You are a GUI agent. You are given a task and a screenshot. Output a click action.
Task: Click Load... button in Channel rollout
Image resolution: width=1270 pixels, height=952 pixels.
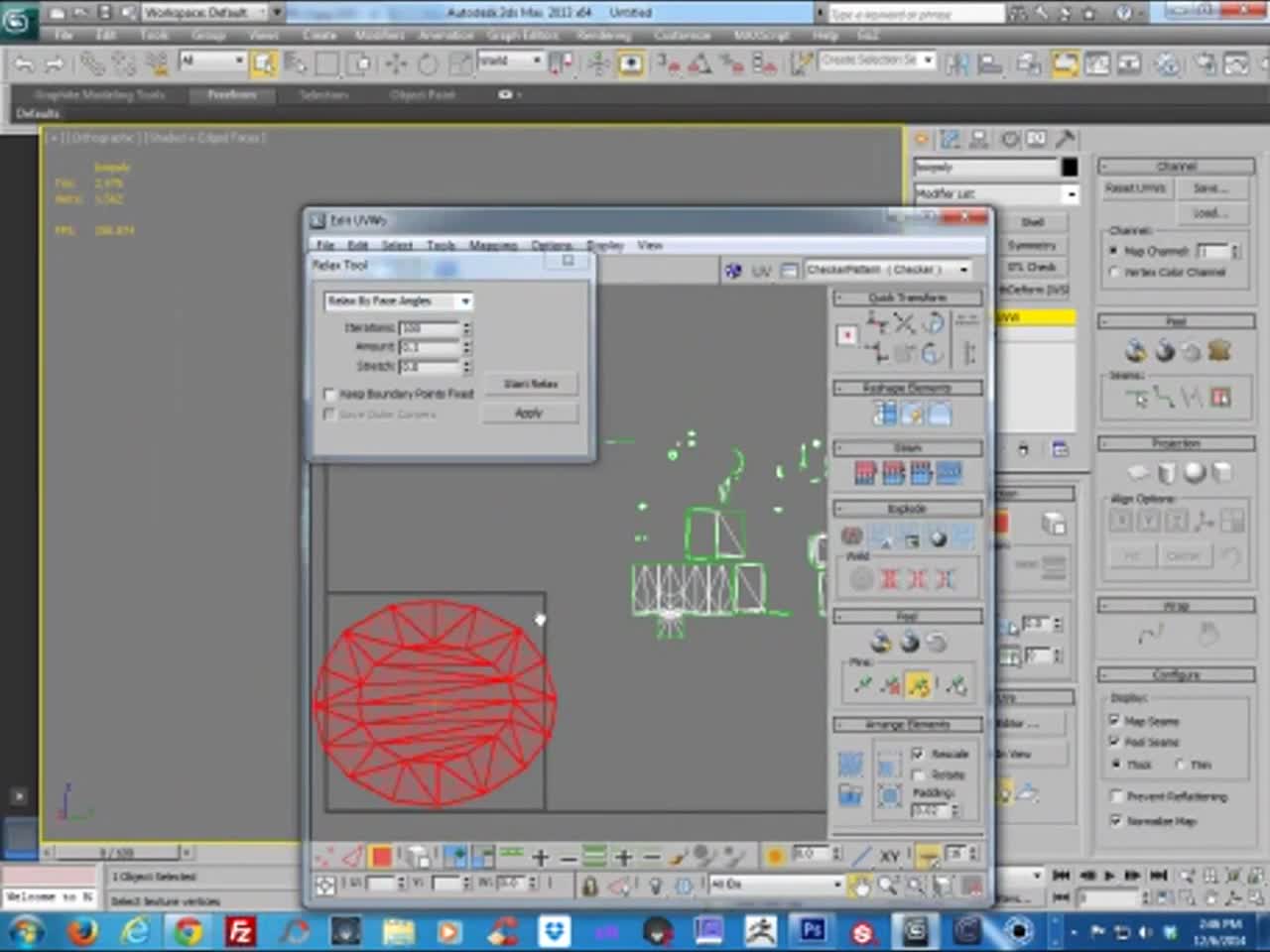1210,213
